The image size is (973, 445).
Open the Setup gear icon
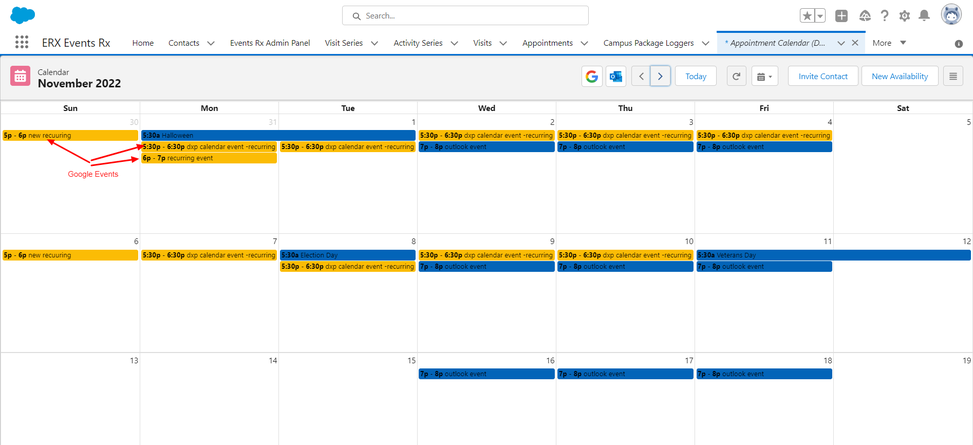[904, 16]
